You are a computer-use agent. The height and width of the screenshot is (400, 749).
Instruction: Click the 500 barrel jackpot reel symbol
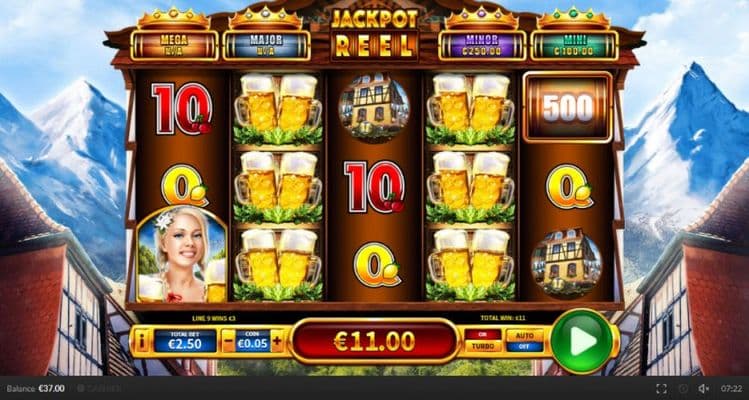[567, 108]
